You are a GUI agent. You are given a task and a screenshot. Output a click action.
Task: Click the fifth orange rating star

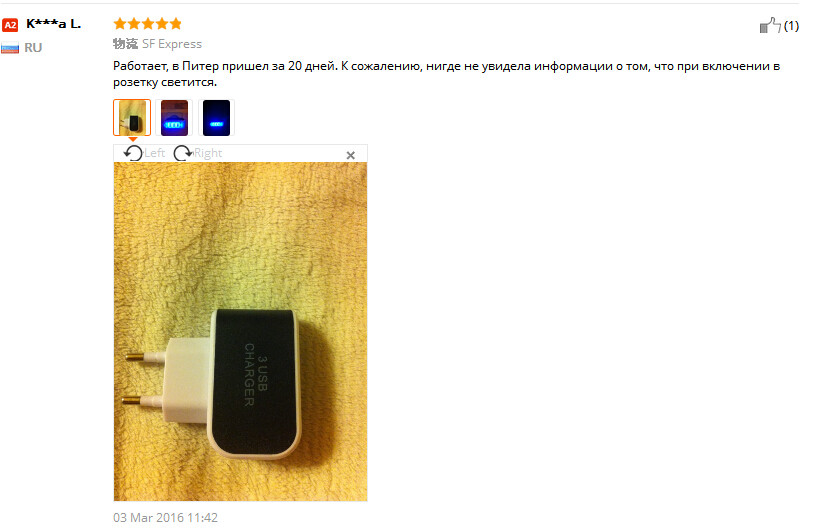[x=176, y=24]
